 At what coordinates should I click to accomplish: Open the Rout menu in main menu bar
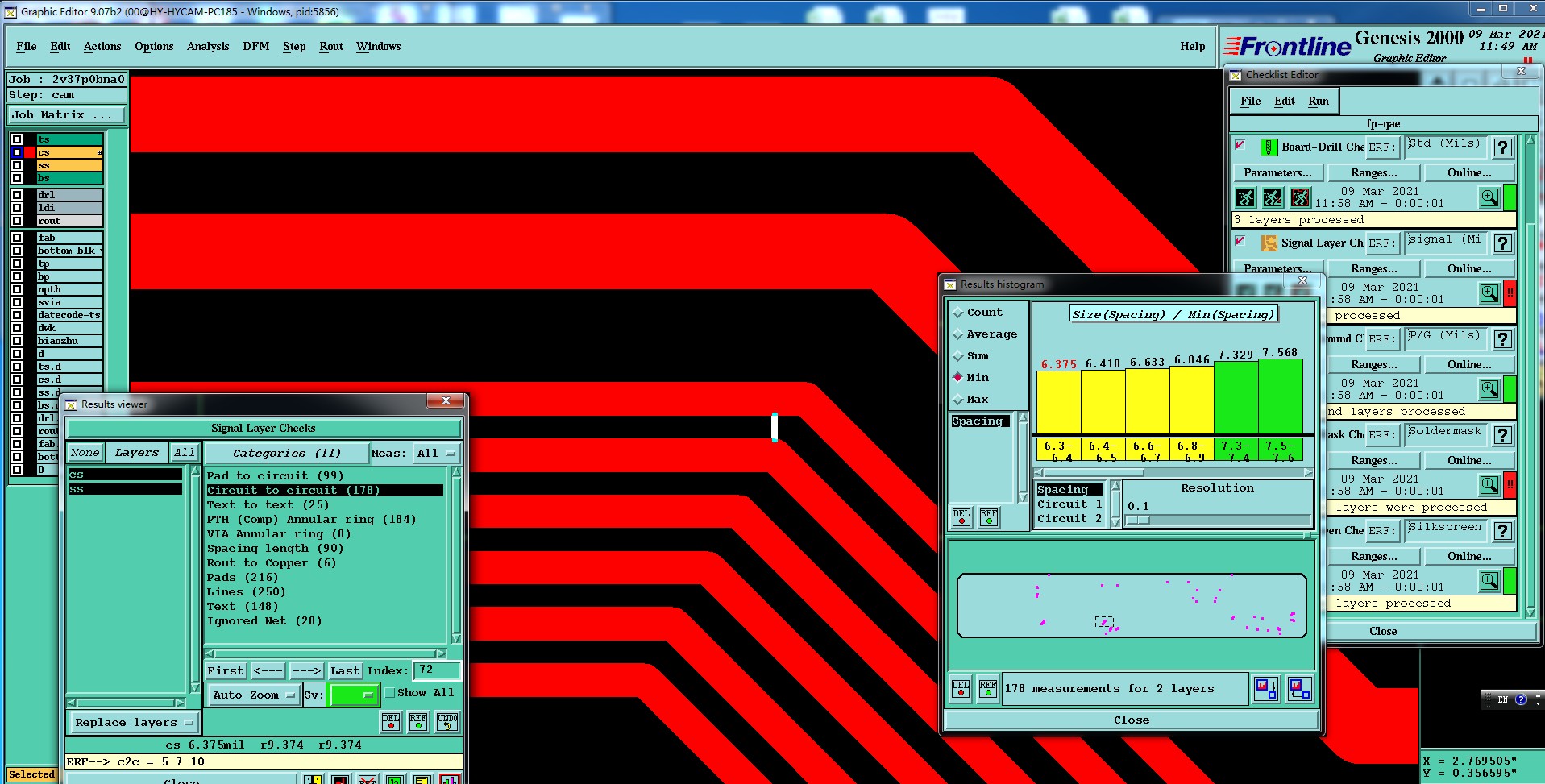[331, 47]
